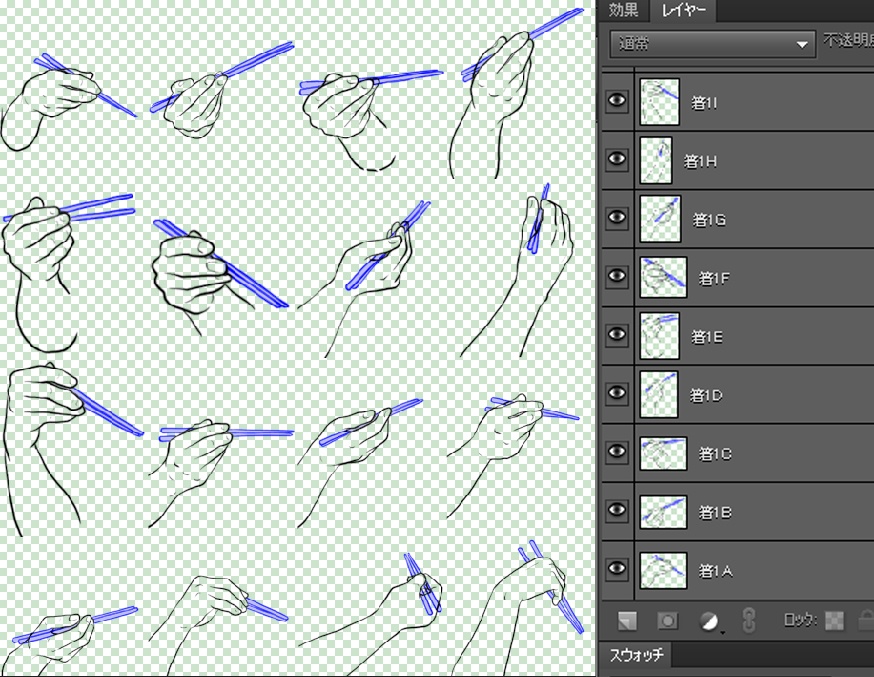Create a new layer with the page icon
The image size is (874, 677).
click(x=627, y=621)
